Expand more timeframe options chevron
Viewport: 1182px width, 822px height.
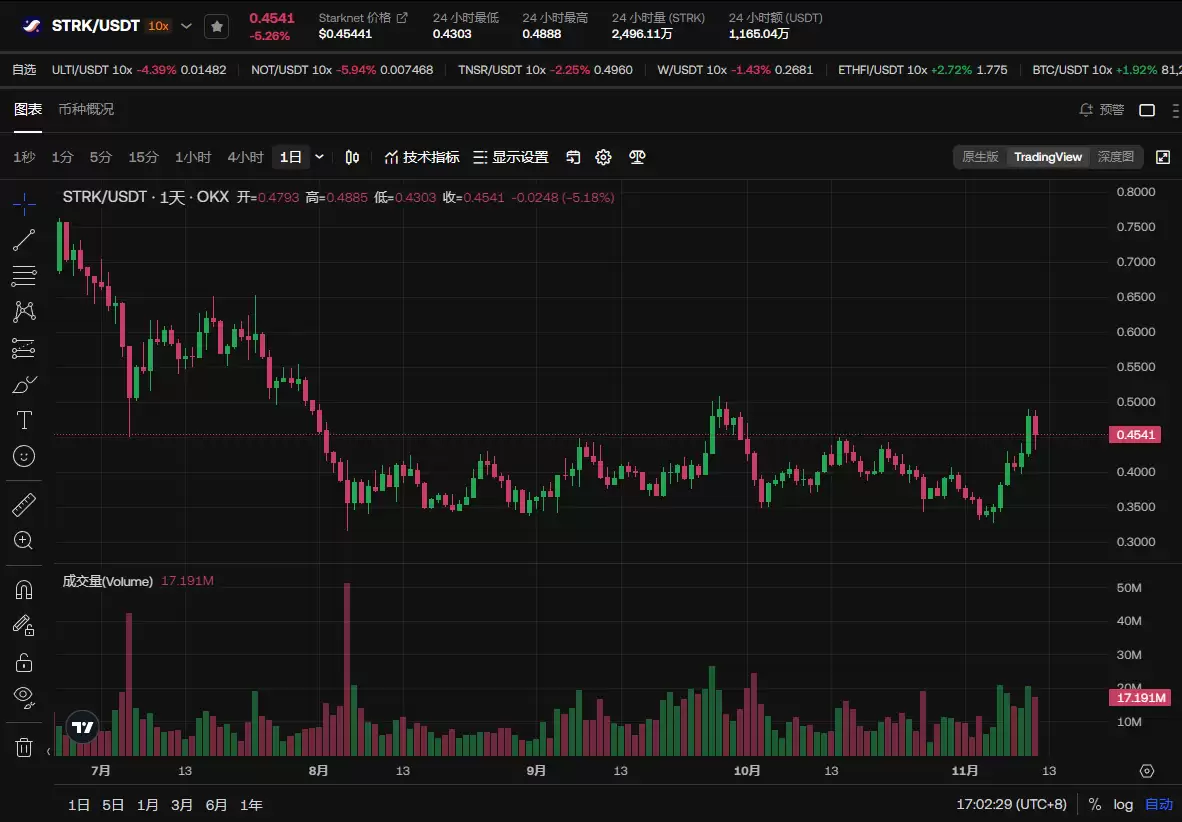pos(320,157)
